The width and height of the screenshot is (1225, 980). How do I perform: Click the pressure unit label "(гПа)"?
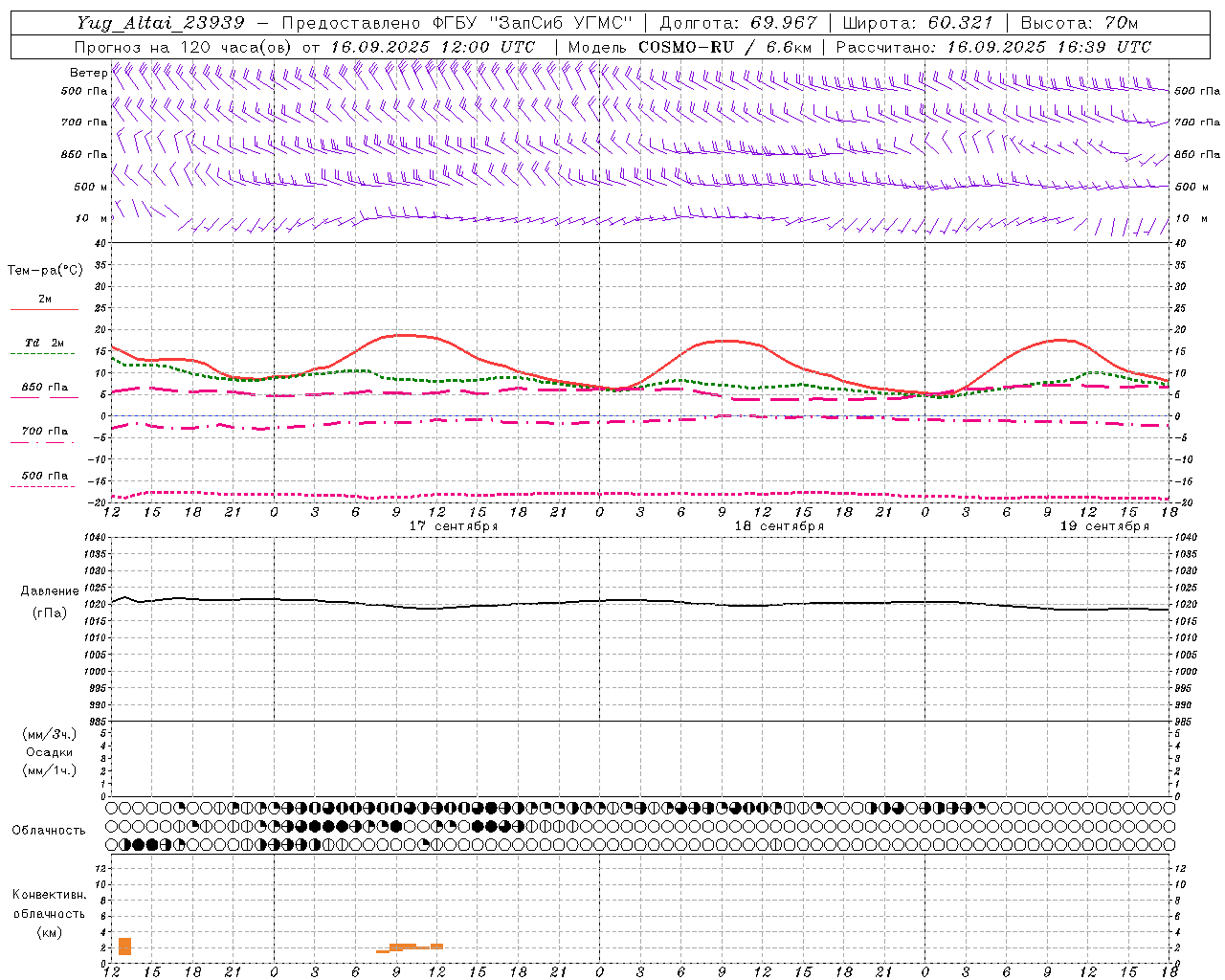pos(50,613)
